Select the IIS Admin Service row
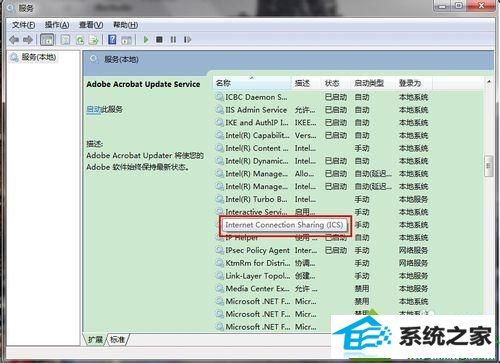 pyautogui.click(x=322, y=110)
